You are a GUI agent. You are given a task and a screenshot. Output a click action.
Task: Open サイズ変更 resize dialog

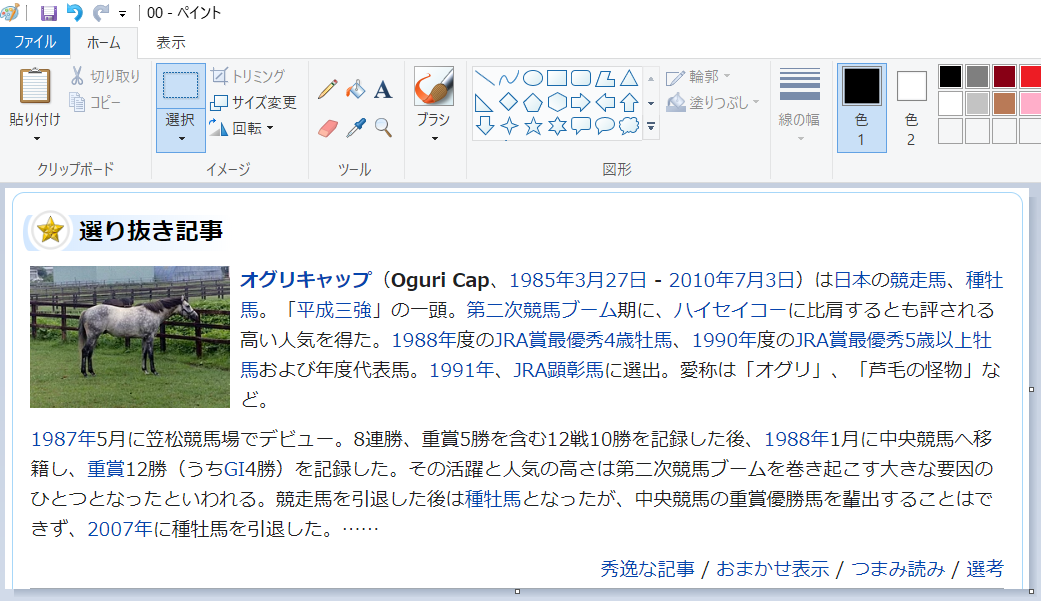(254, 102)
